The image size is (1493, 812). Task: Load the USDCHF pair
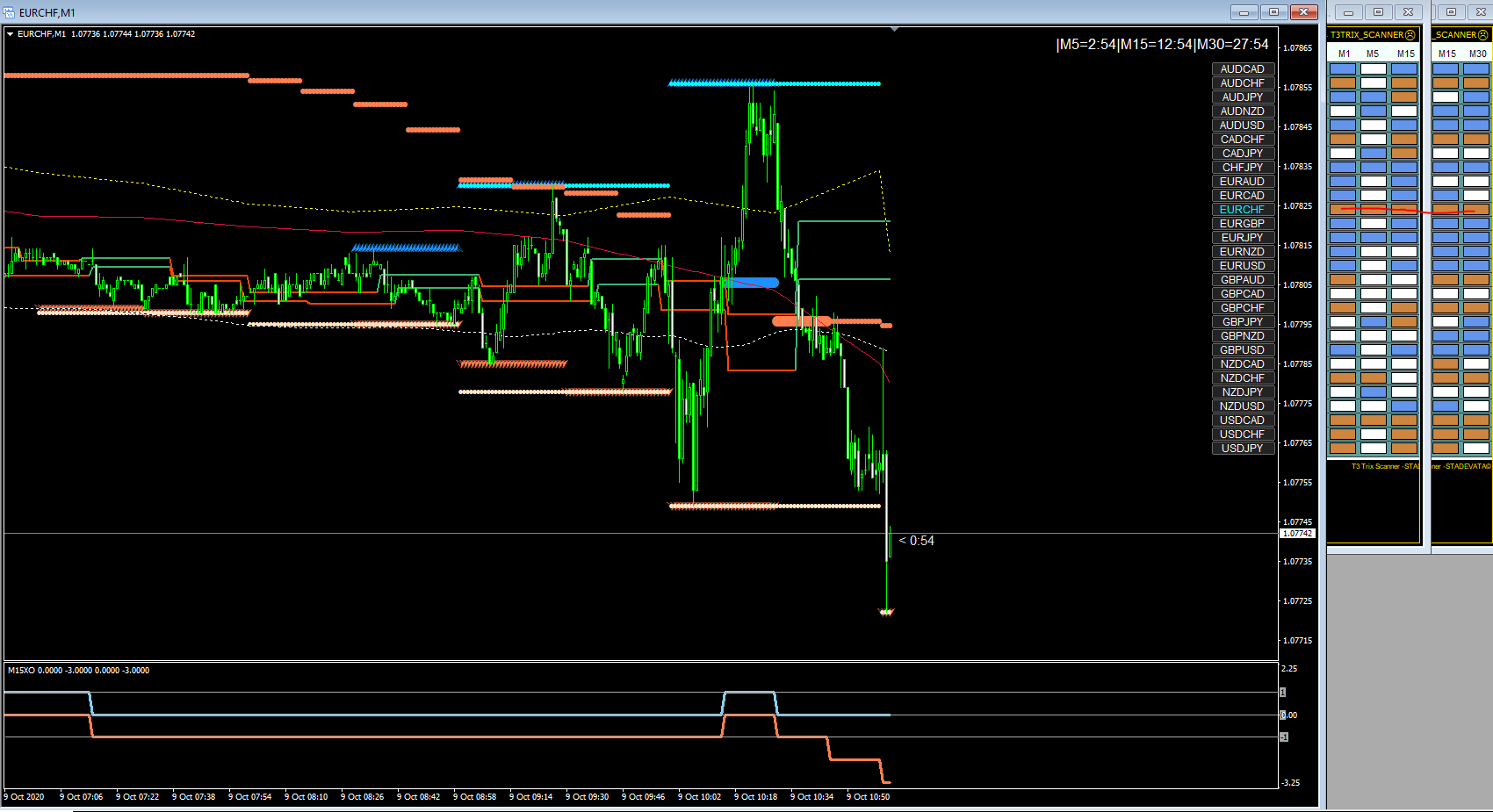point(1243,435)
